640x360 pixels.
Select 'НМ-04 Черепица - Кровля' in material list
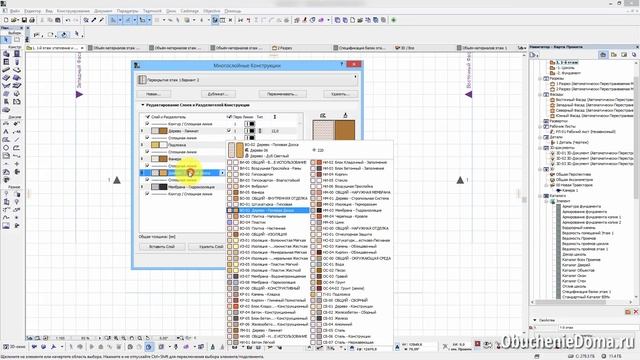[351, 216]
